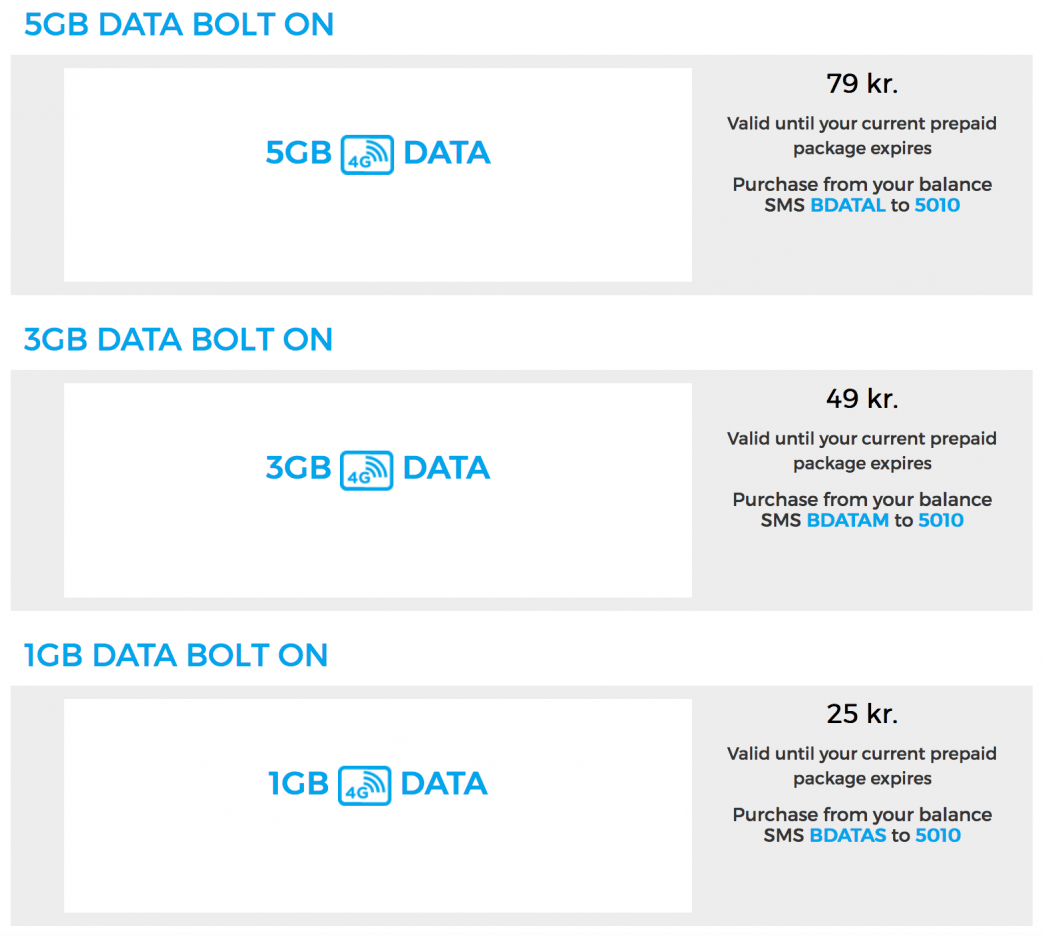Screen dimensions: 1042x936
Task: Click the 25 kr. price
Action: point(862,714)
